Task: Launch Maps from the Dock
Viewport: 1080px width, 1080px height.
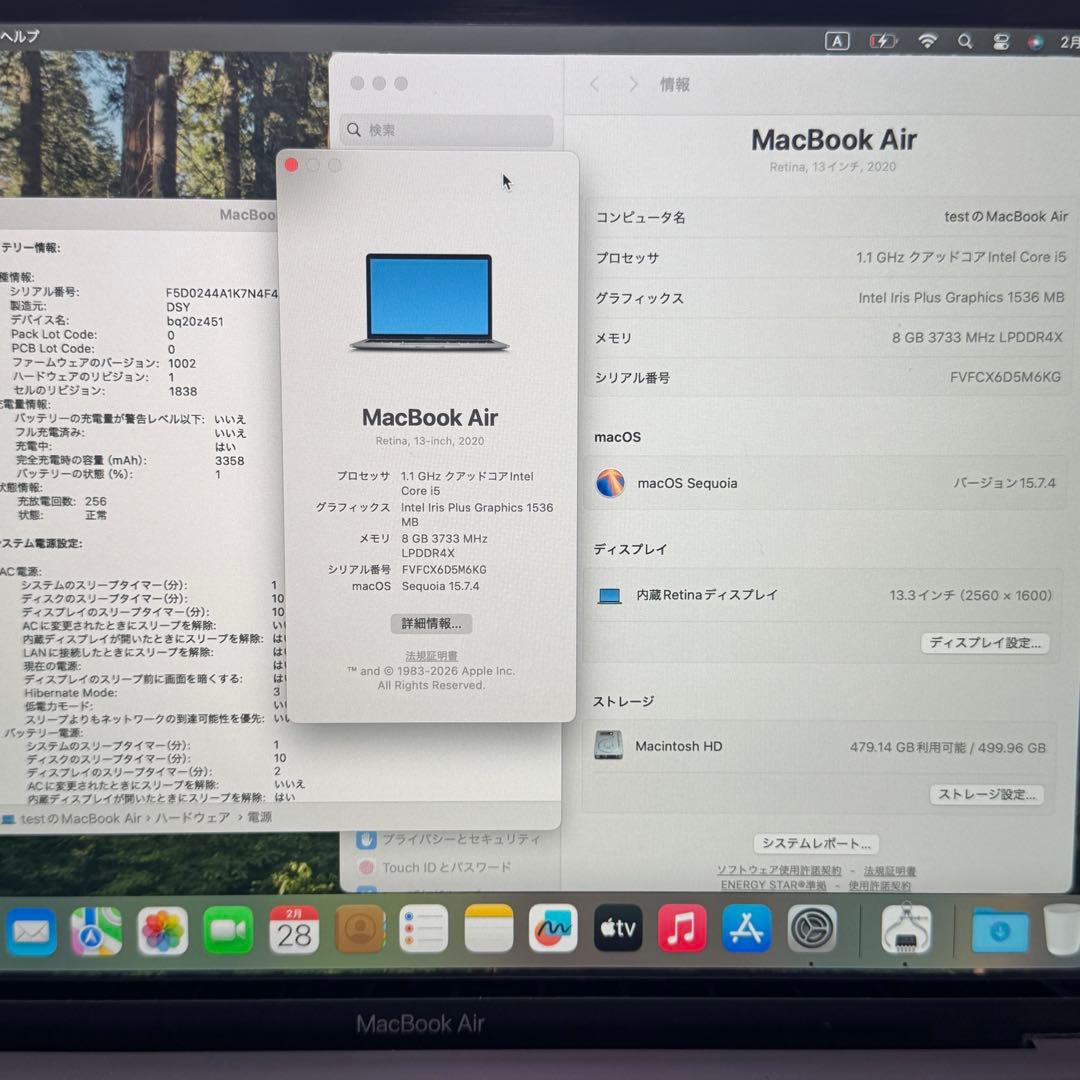Action: 96,931
